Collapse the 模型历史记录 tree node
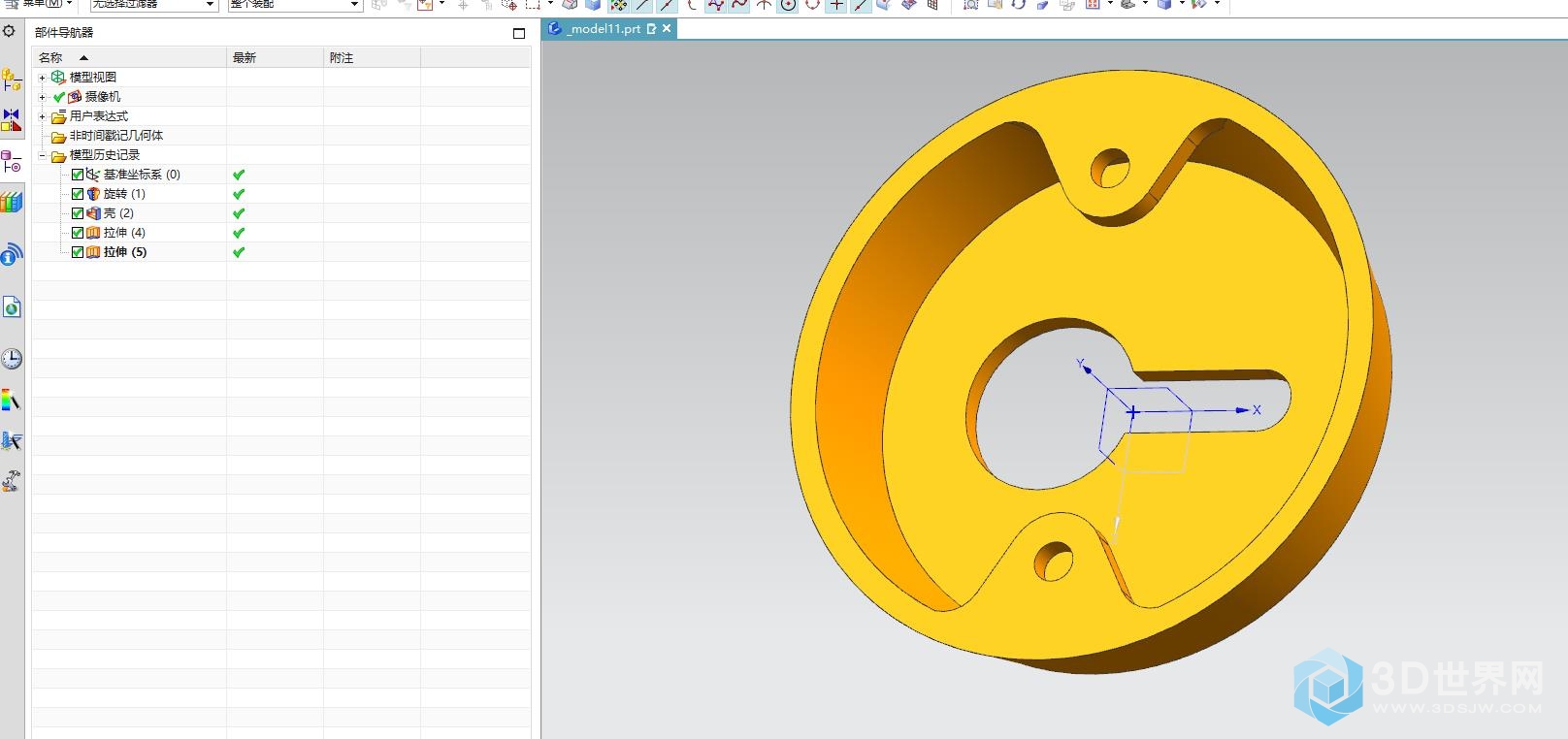Screen dimensions: 1568x739 [42, 155]
